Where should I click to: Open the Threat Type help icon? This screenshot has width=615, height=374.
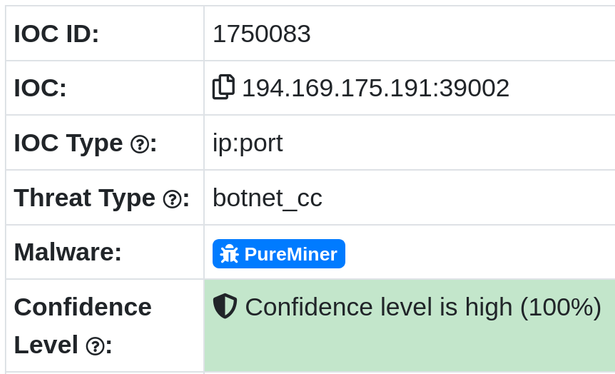coord(172,199)
